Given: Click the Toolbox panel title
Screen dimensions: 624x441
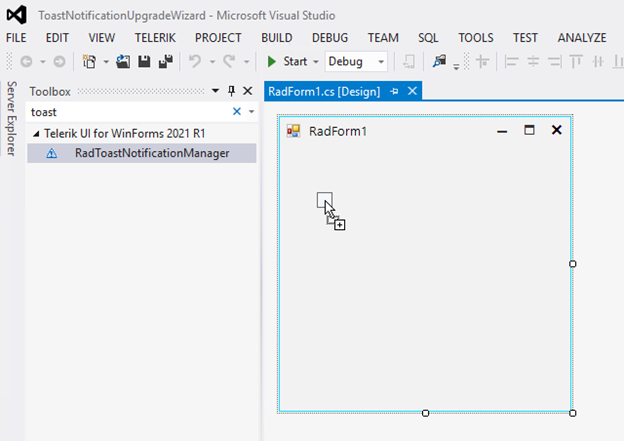Looking at the screenshot, I should (x=50, y=92).
